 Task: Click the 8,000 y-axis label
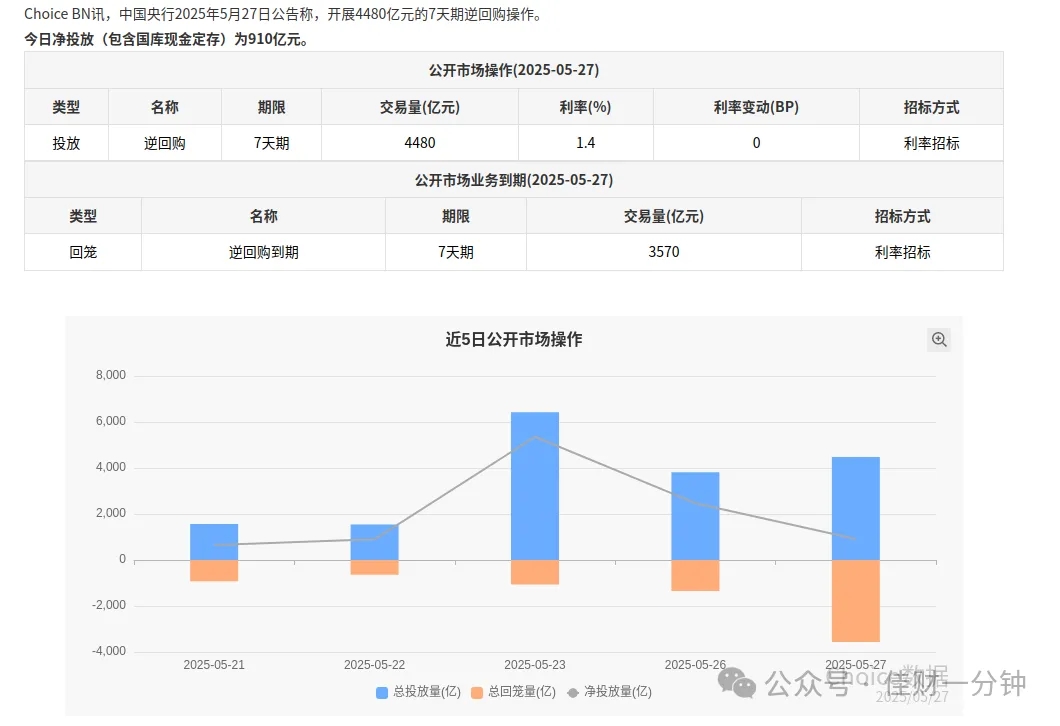111,375
